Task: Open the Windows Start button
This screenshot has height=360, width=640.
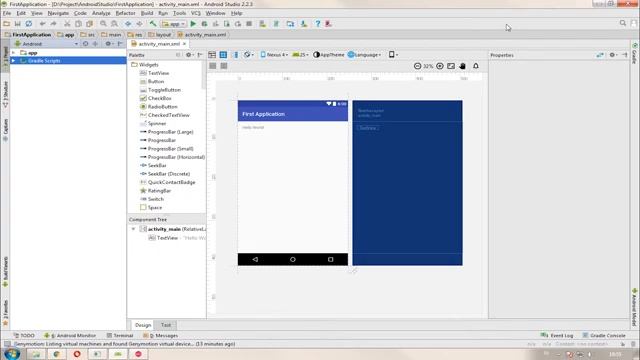Action: coord(11,354)
